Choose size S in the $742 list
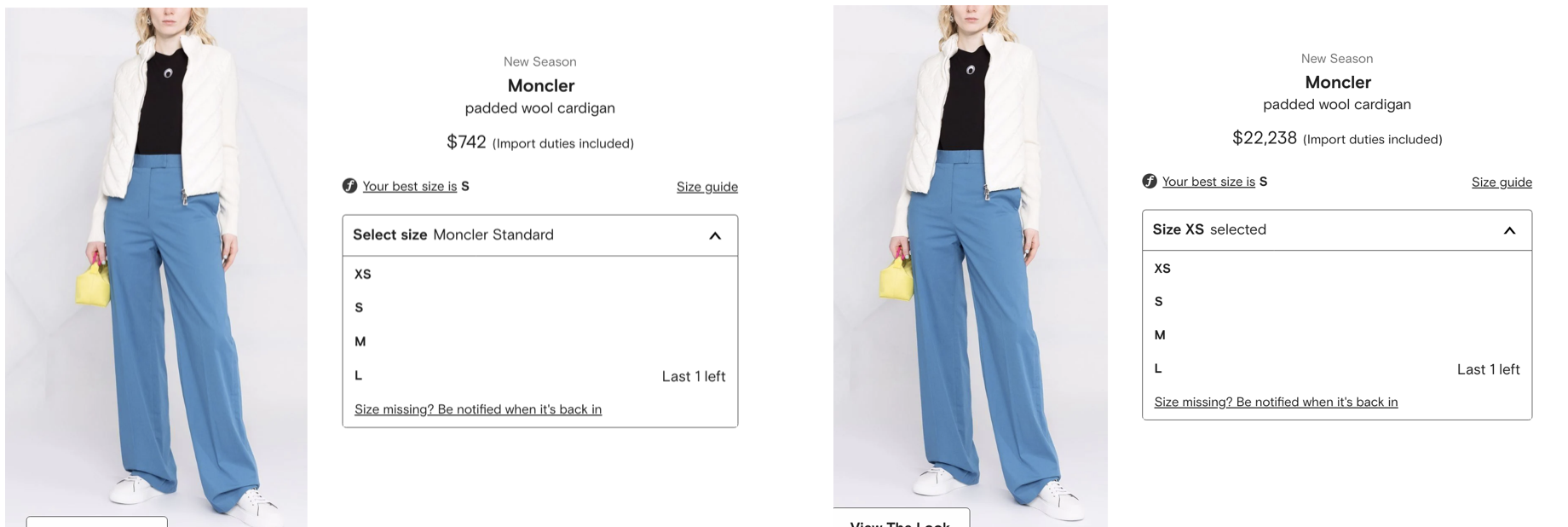 [x=540, y=308]
